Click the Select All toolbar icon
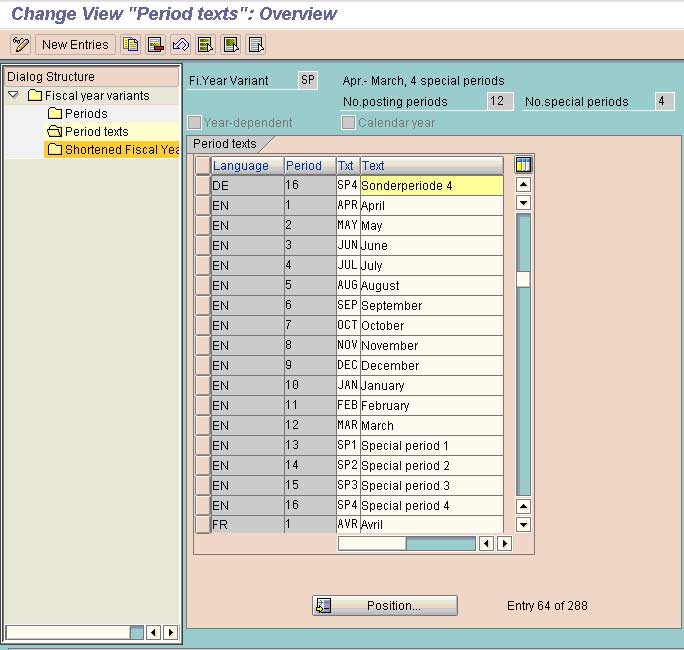Image resolution: width=684 pixels, height=650 pixels. [205, 44]
